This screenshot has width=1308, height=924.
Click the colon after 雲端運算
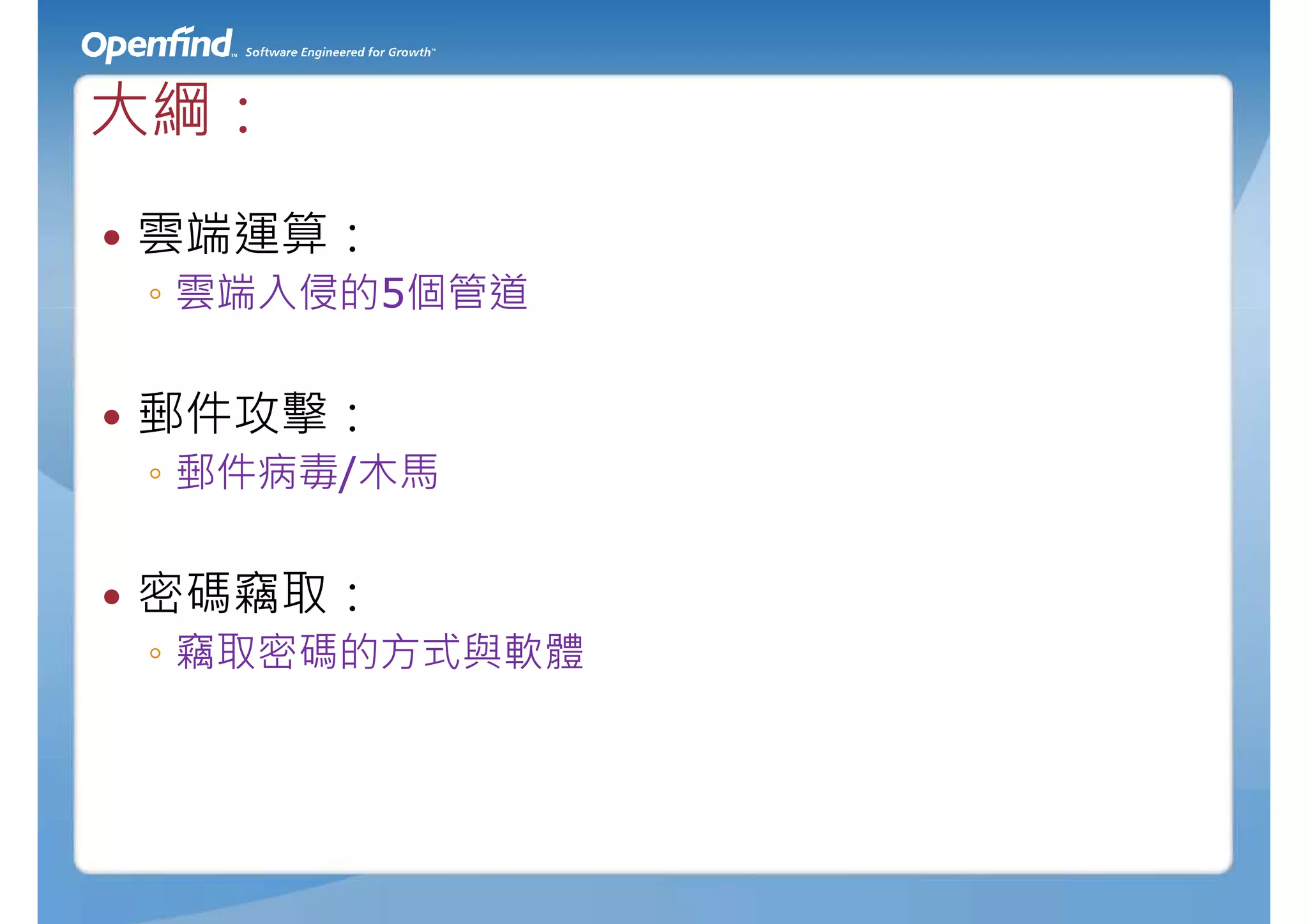(352, 238)
